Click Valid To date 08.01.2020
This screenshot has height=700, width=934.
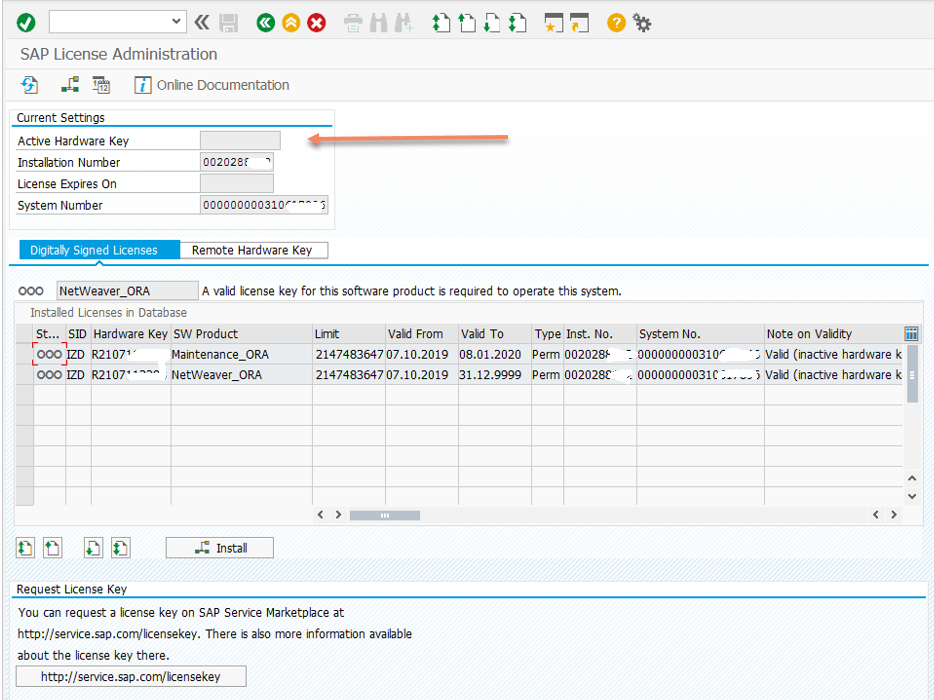(494, 354)
